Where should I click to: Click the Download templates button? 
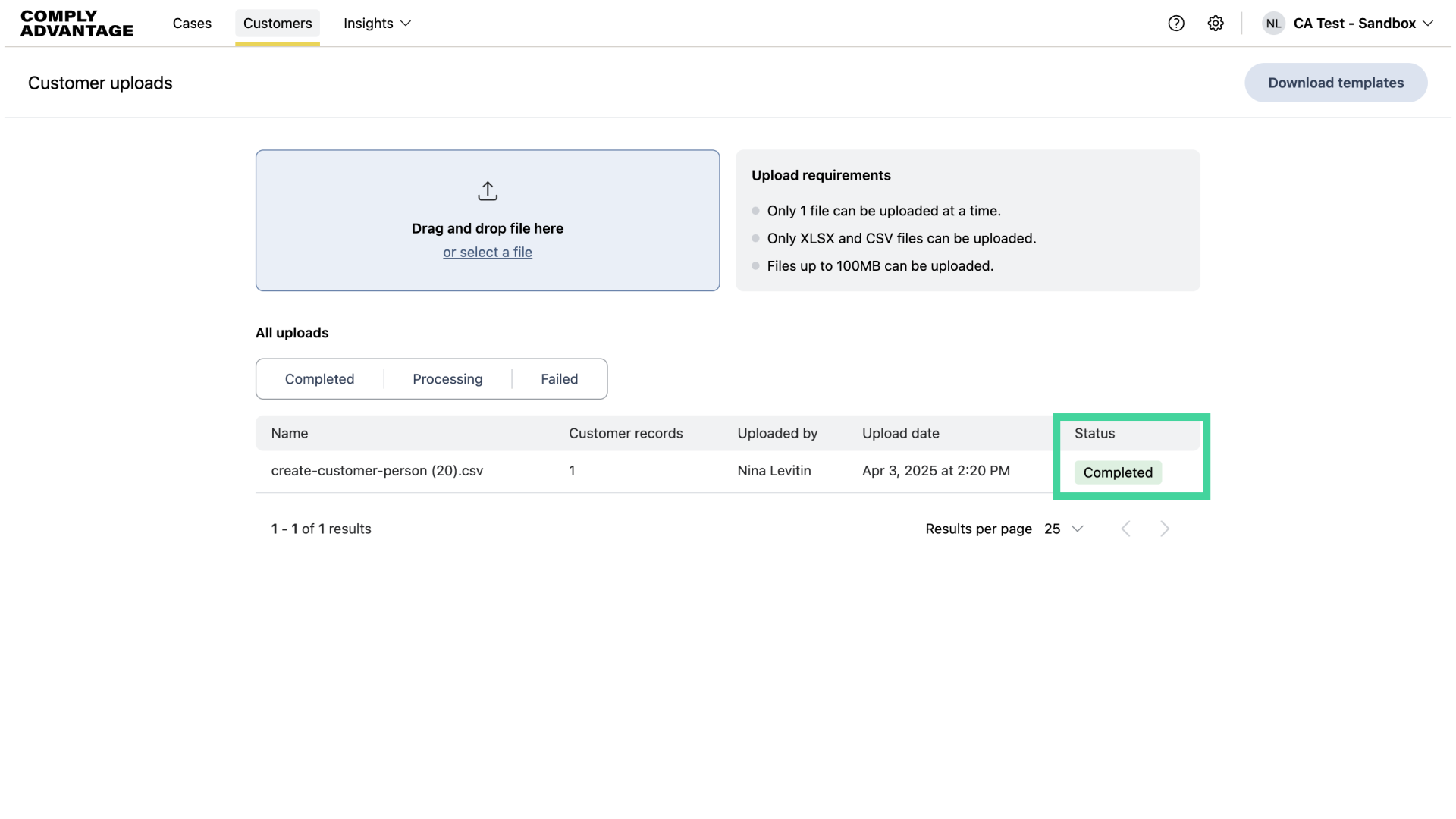point(1335,83)
